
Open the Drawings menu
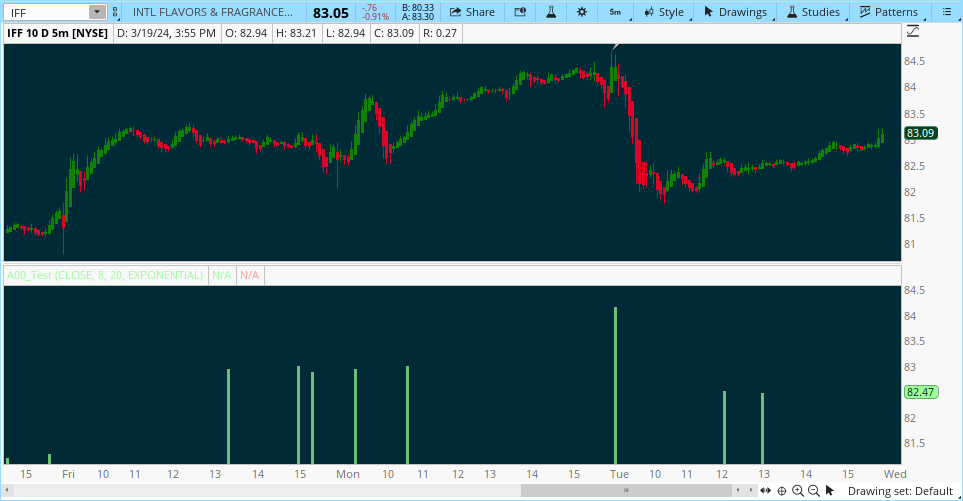pos(736,12)
